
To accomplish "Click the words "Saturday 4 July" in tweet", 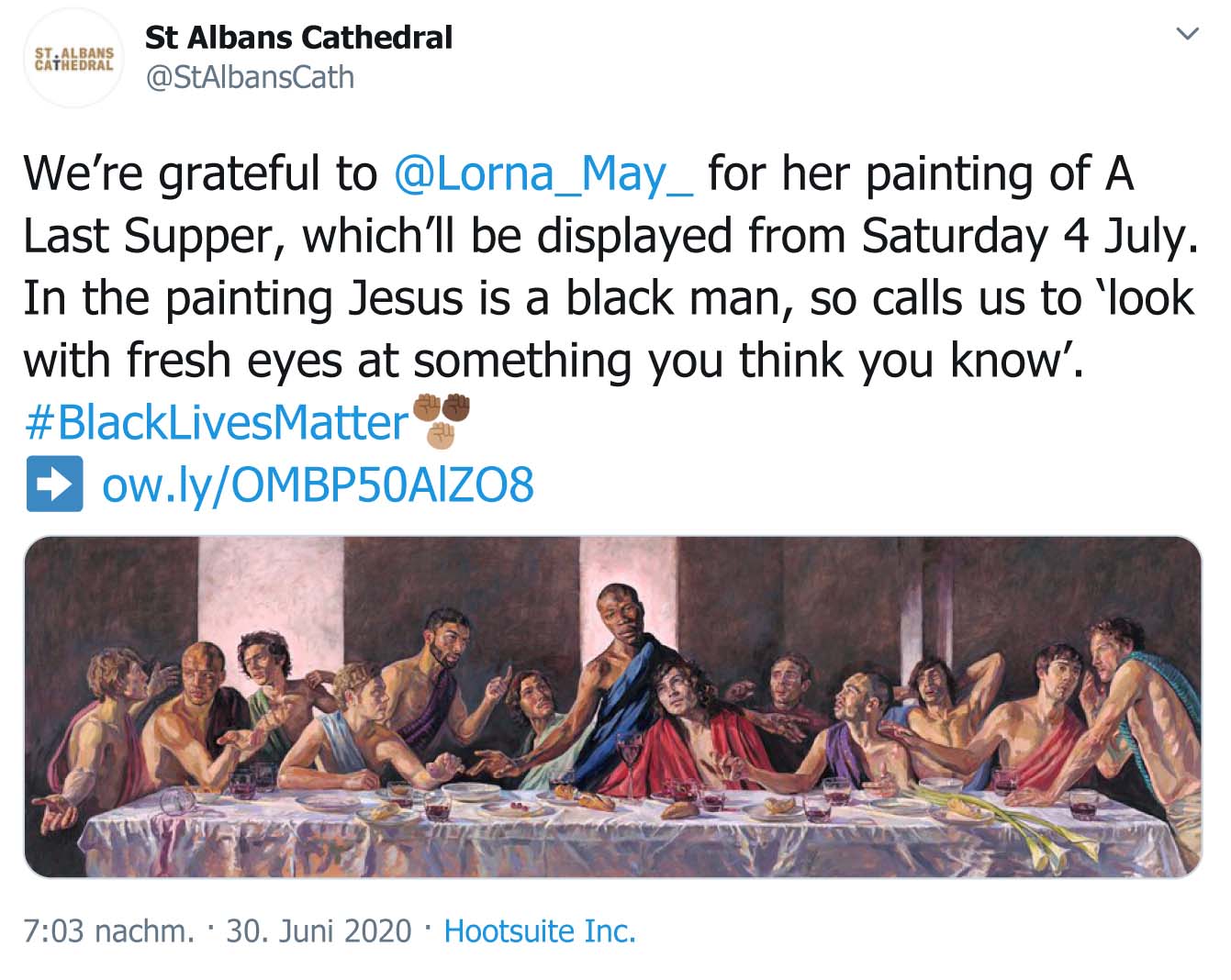I will [1029, 236].
